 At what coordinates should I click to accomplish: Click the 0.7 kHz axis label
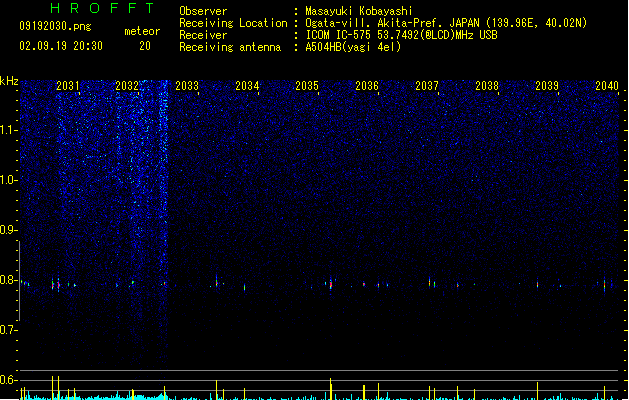point(9,330)
